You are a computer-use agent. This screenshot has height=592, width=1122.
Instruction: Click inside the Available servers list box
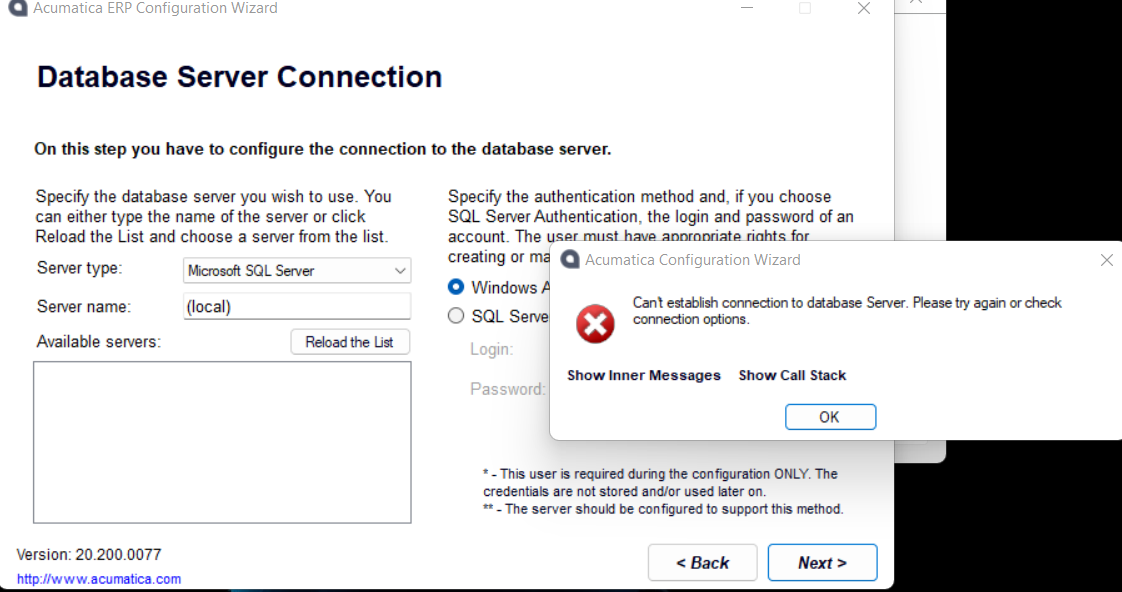coord(222,442)
